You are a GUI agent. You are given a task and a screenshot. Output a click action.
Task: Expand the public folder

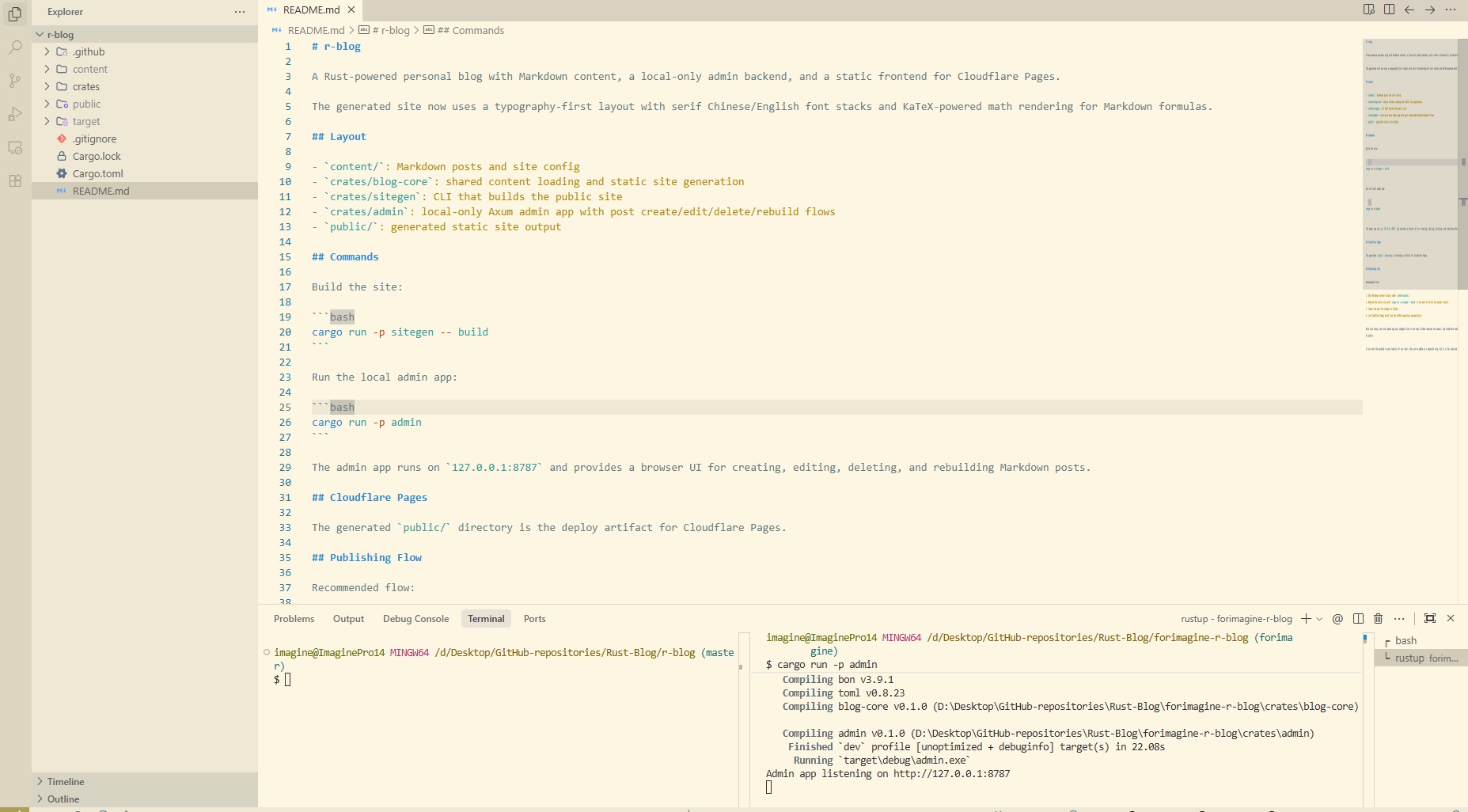pyautogui.click(x=145, y=104)
